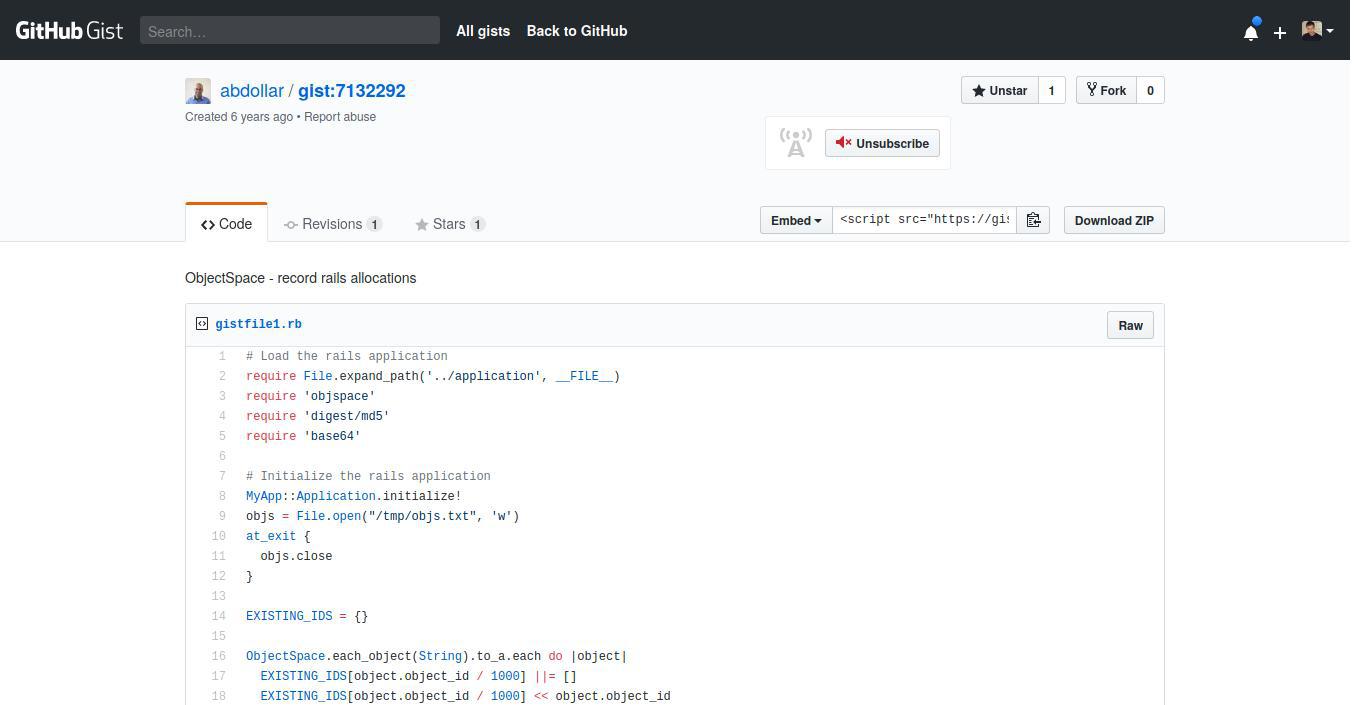This screenshot has height=705, width=1366.
Task: Fork this gist
Action: point(1106,90)
